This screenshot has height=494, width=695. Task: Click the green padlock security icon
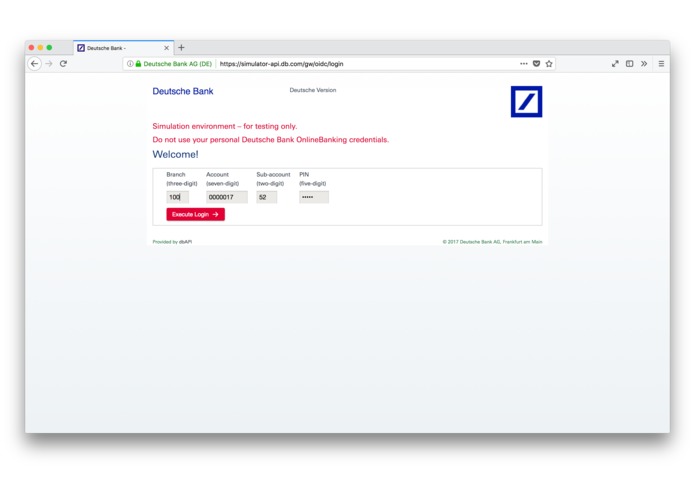138,64
